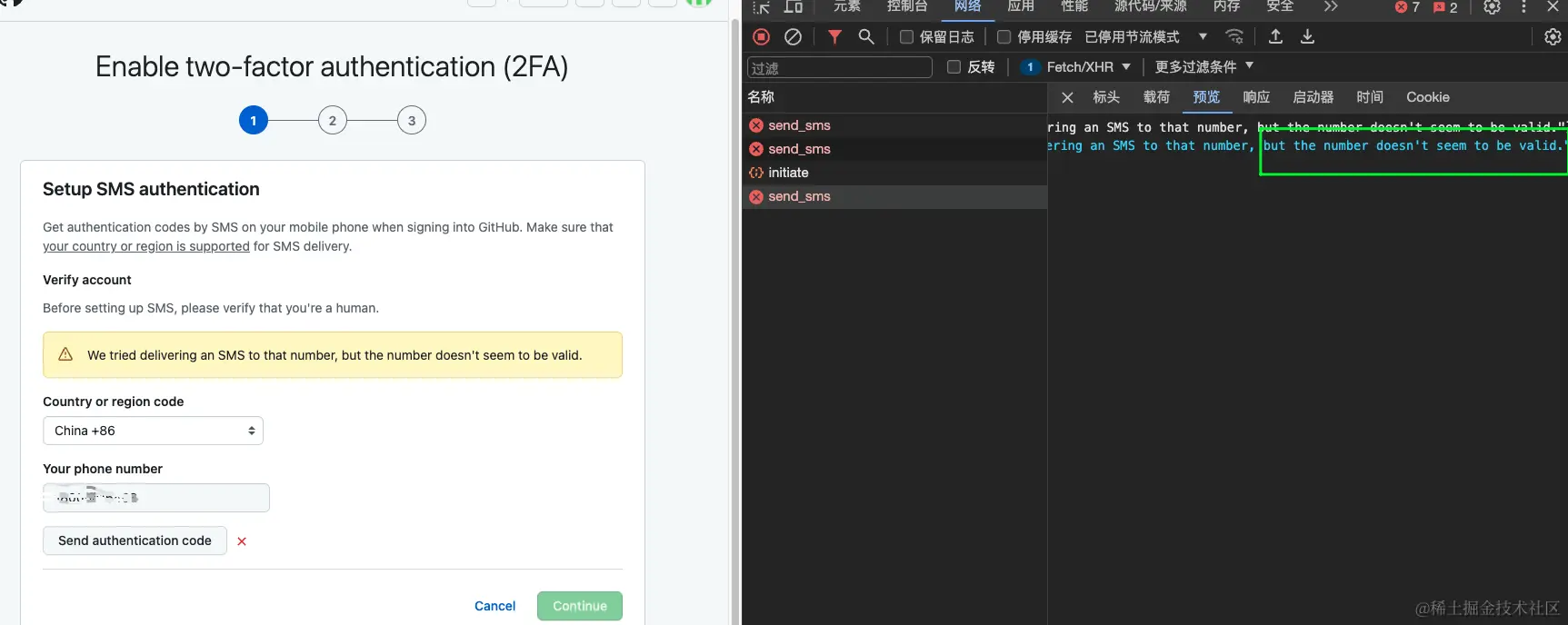
Task: Open 元素 DevTools panel tab
Action: tap(846, 6)
